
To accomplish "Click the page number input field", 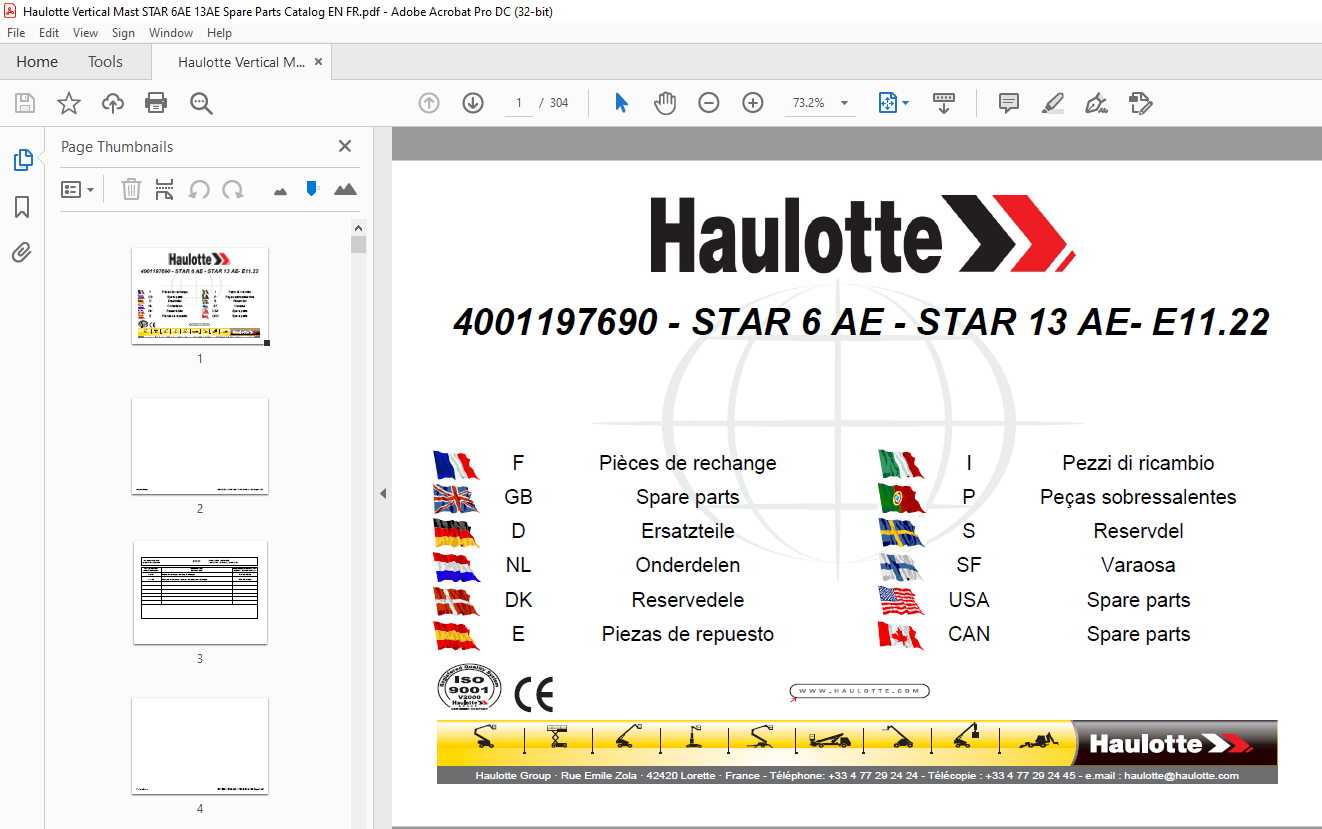I will click(518, 103).
